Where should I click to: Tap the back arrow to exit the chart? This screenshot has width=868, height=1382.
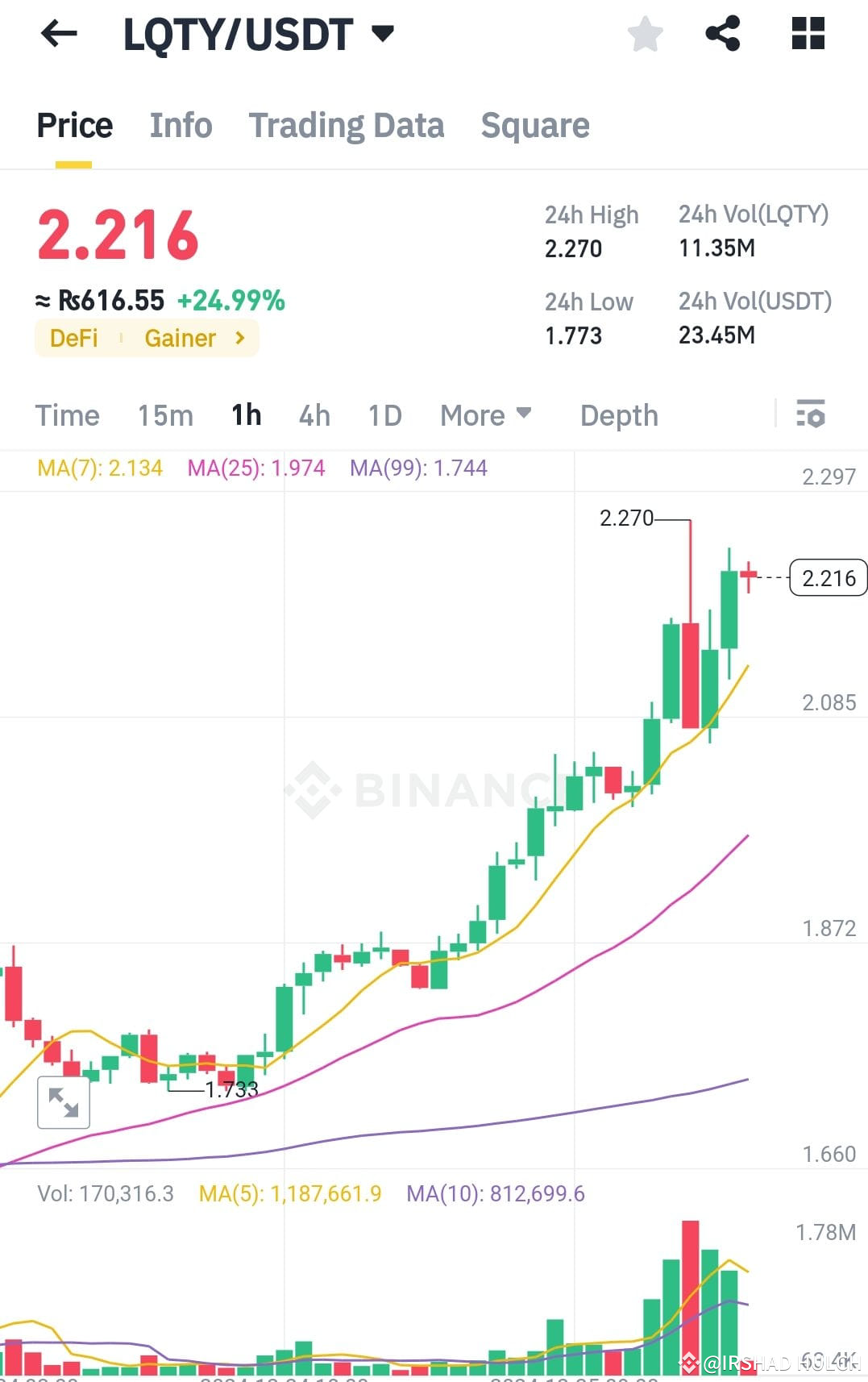click(58, 34)
